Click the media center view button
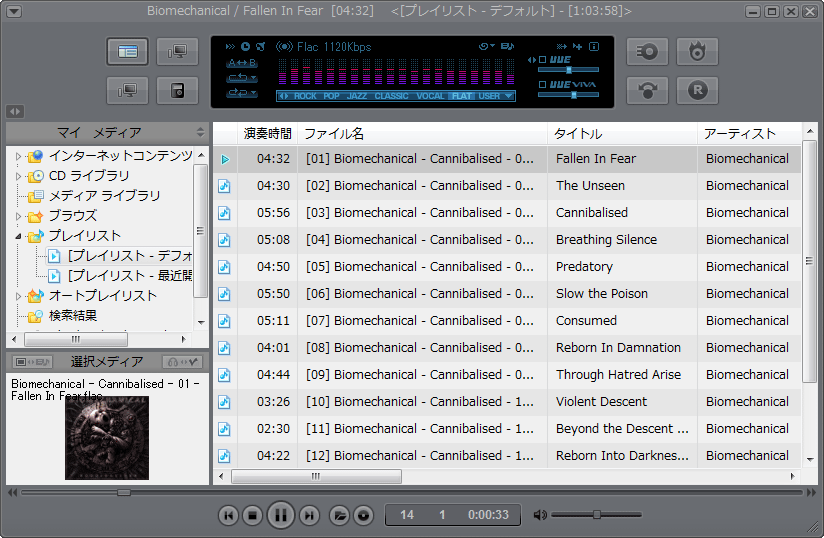Viewport: 824px width, 538px height. pyautogui.click(x=127, y=51)
